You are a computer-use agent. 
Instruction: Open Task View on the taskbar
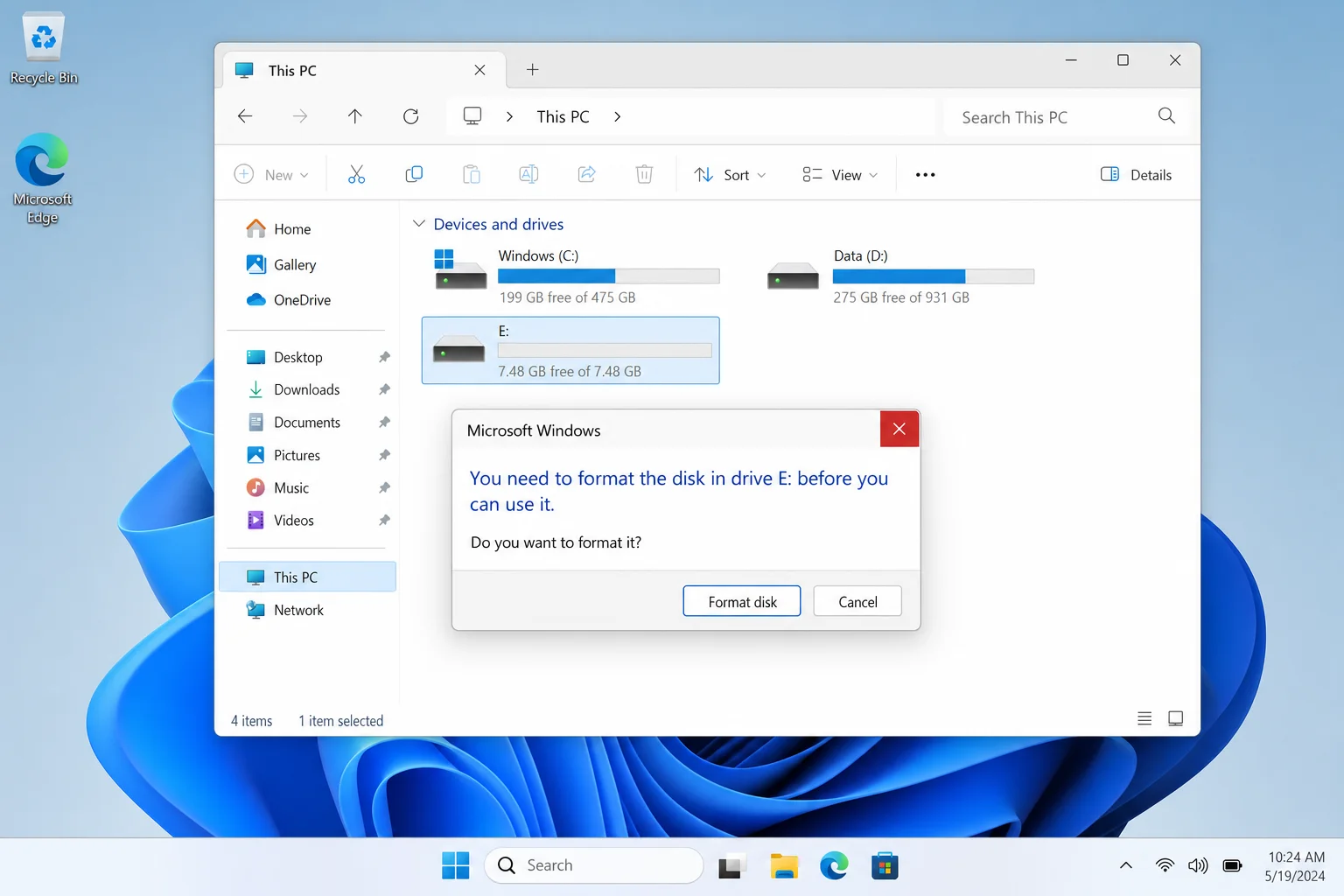click(x=732, y=865)
